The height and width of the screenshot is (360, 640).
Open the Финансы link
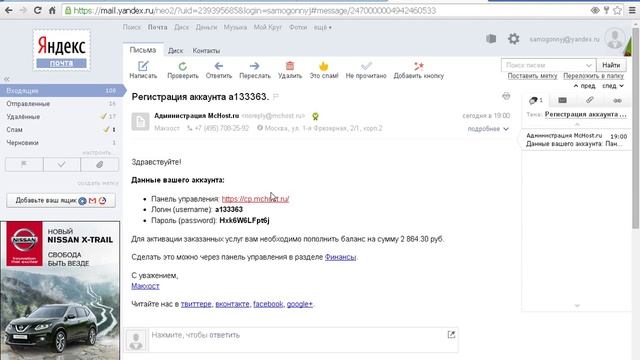[x=340, y=257]
